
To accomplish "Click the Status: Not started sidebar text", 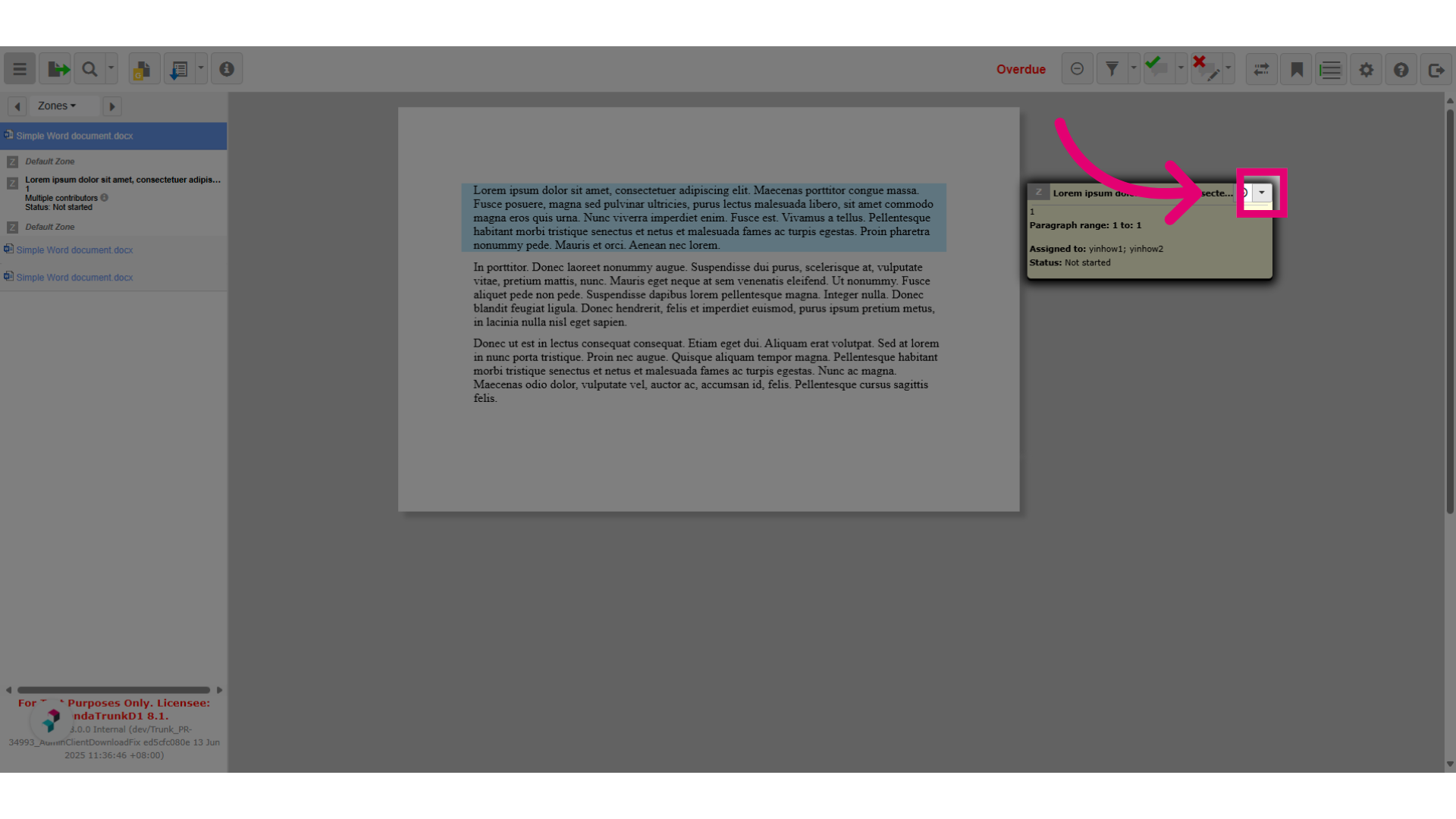I will 58,207.
